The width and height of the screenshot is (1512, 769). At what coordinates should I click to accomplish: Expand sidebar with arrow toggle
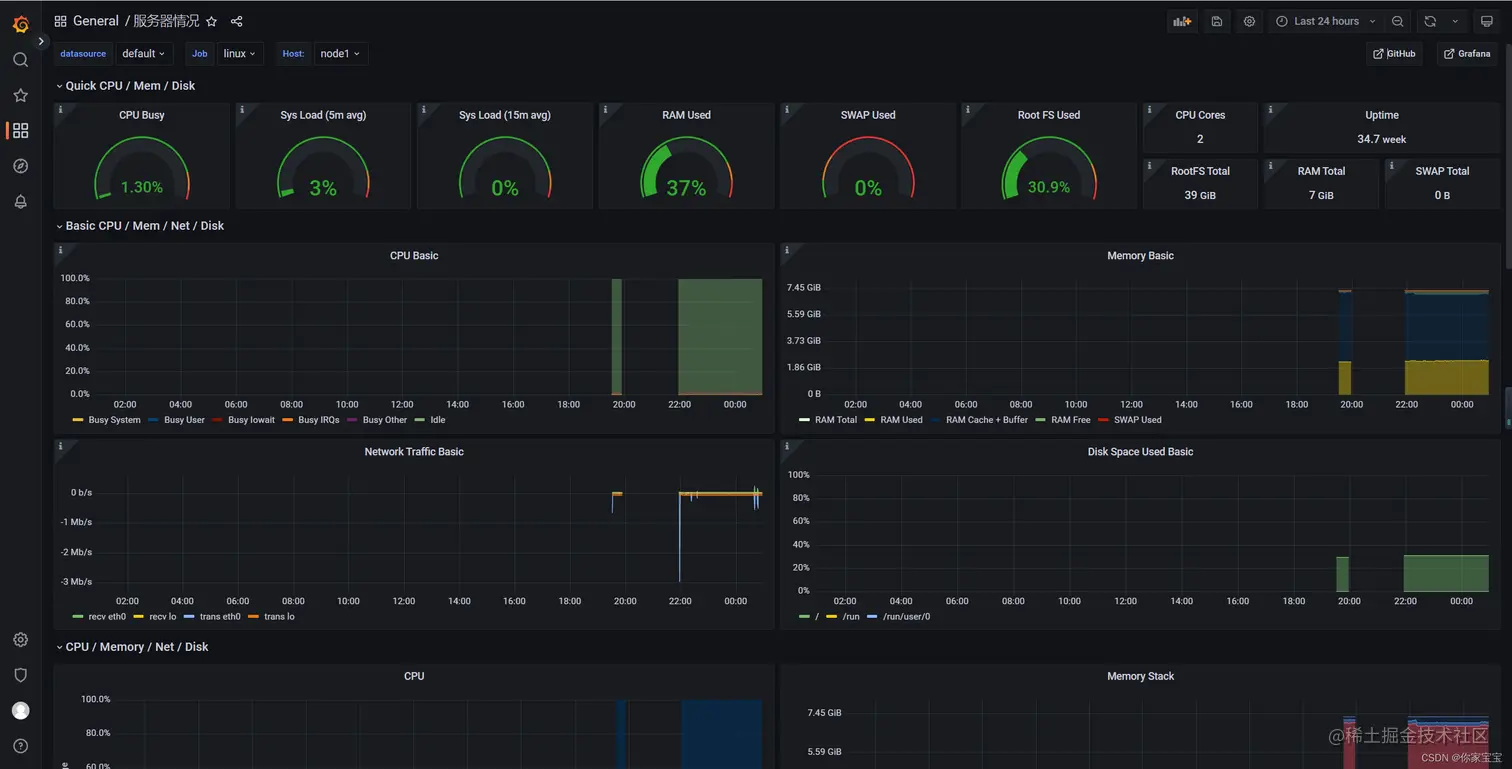coord(41,41)
